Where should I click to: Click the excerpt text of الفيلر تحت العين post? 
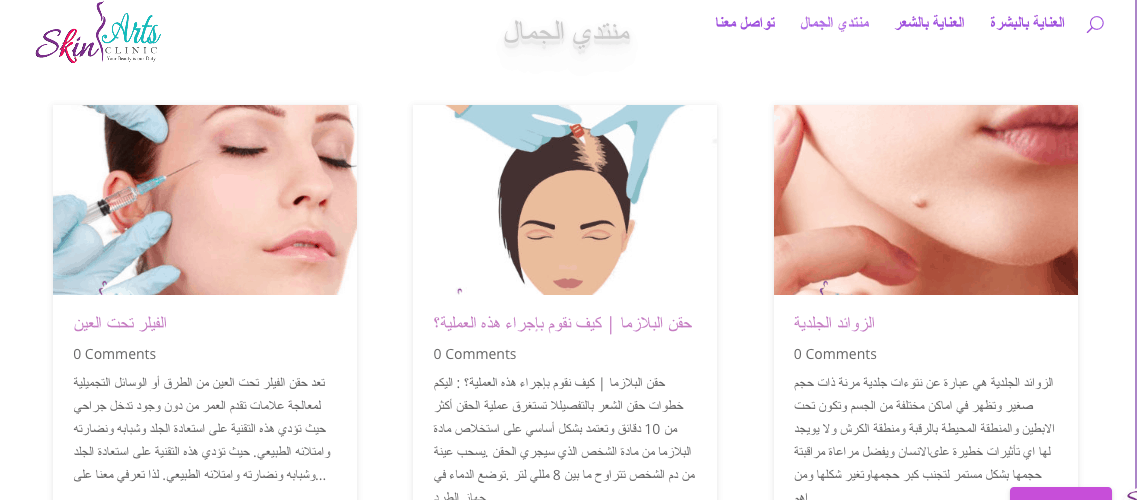point(202,428)
